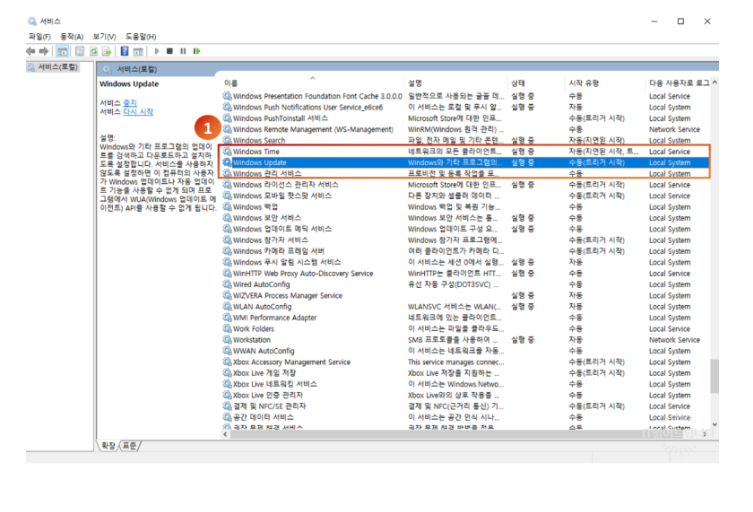Image resolution: width=753 pixels, height=512 pixels.
Task: Select Xbox Live 네트워킹 서비스 row
Action: coord(465,384)
